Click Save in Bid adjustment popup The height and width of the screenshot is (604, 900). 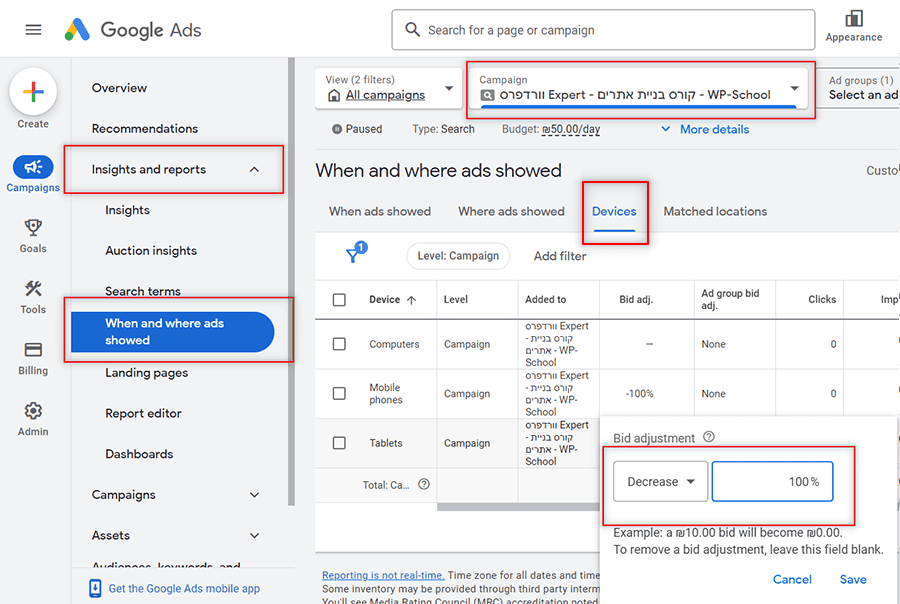pos(853,579)
